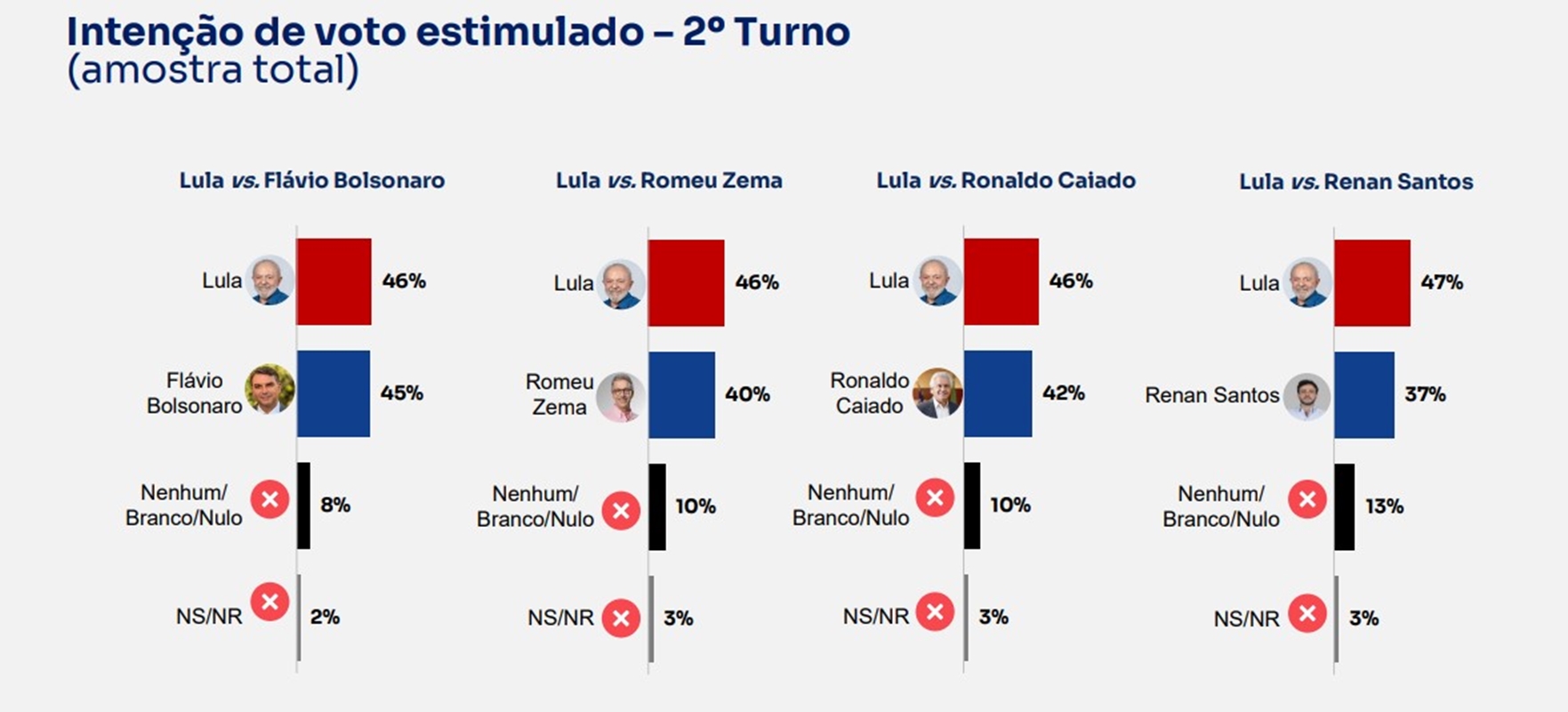Click red X icon for NS/NR in Renan Santos chart

coord(1307,612)
